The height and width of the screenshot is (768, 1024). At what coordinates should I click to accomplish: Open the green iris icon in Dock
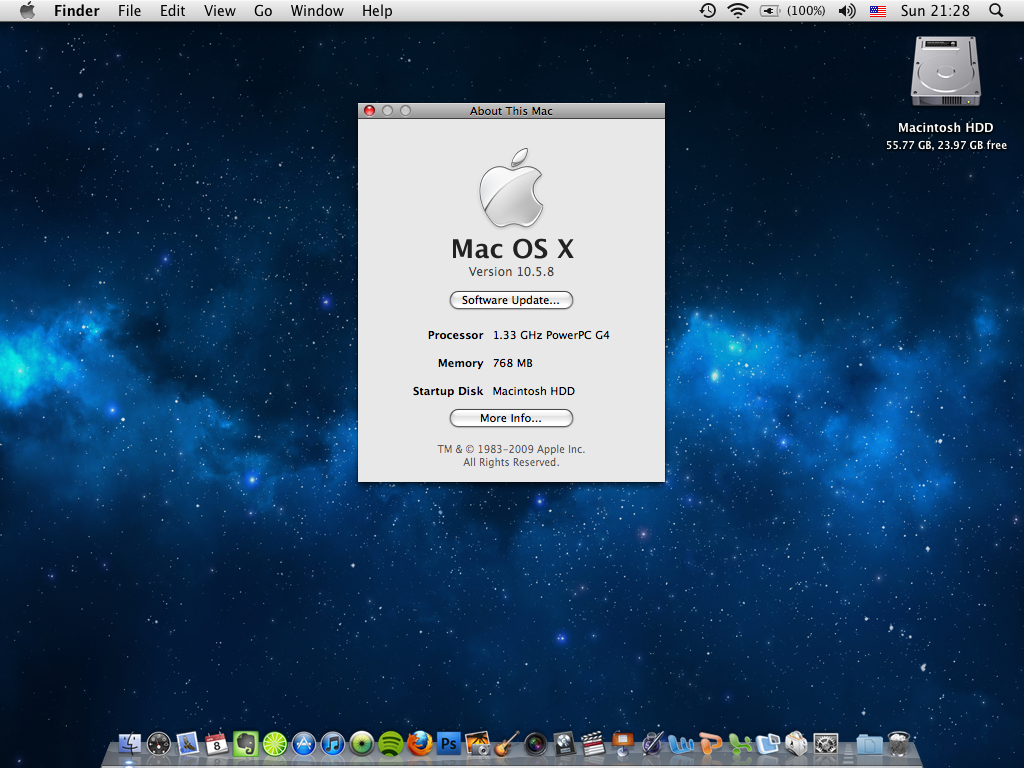coord(362,743)
